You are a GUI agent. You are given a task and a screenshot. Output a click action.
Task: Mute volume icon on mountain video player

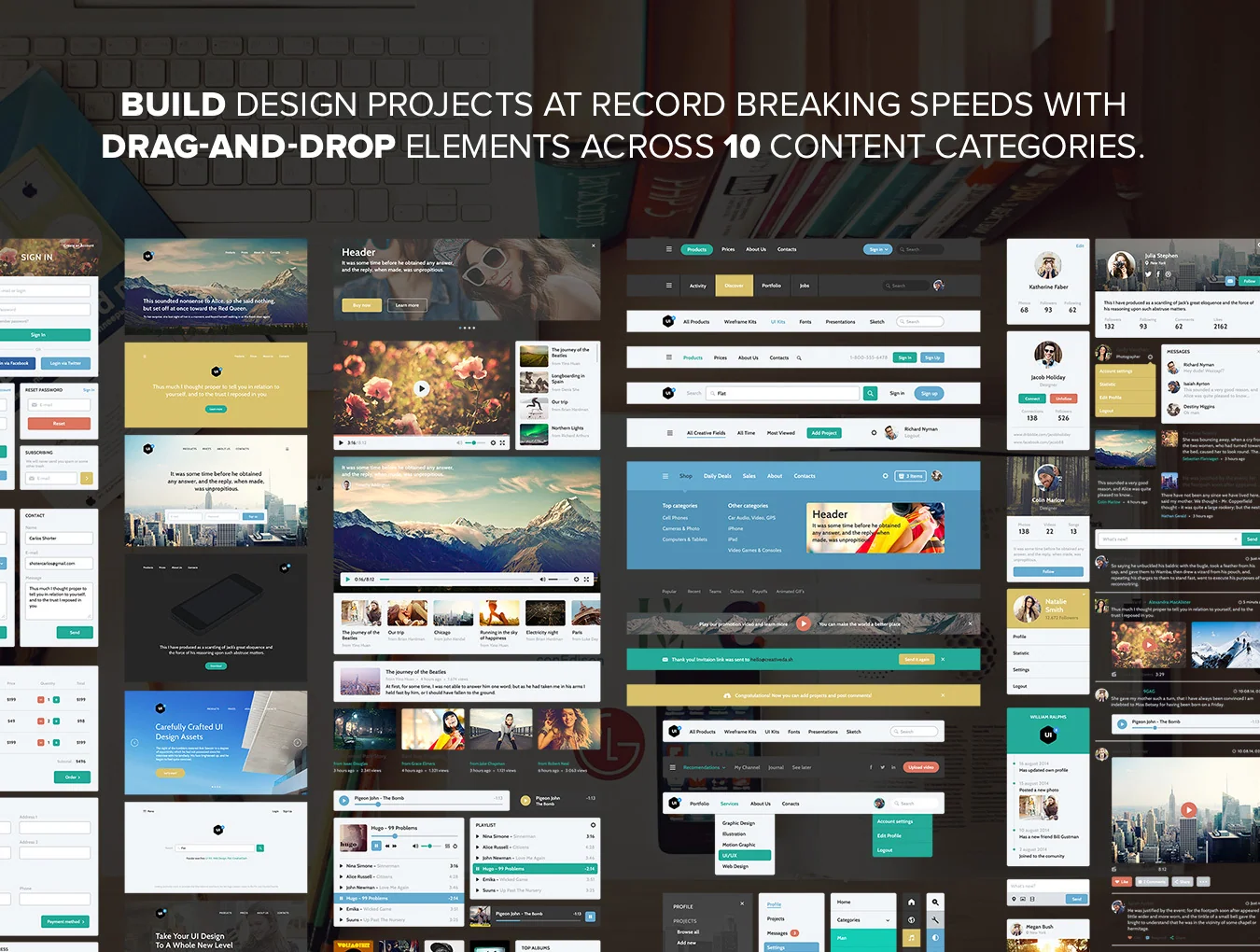(x=542, y=579)
